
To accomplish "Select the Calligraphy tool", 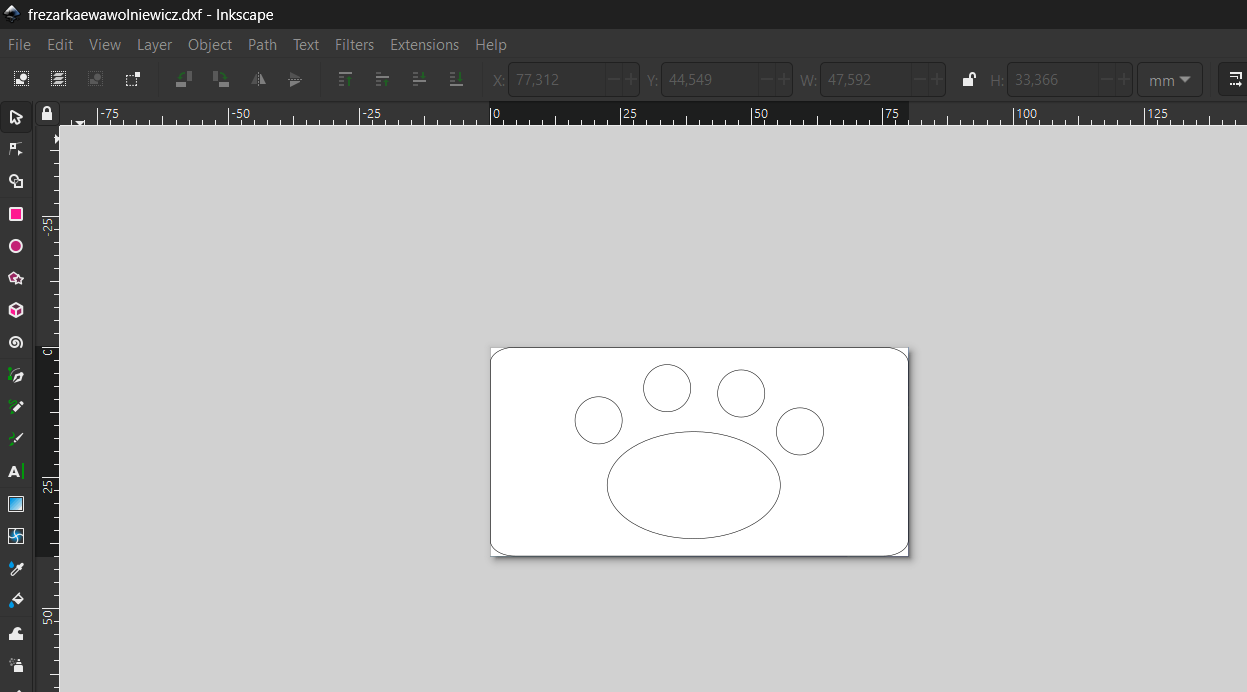I will tap(16, 439).
